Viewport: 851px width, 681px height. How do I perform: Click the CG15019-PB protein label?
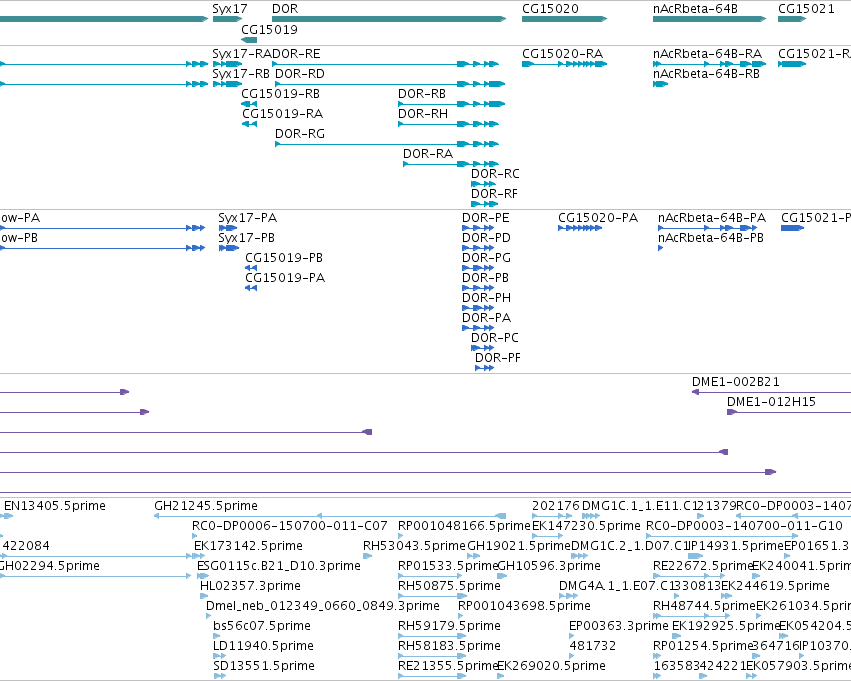[284, 258]
